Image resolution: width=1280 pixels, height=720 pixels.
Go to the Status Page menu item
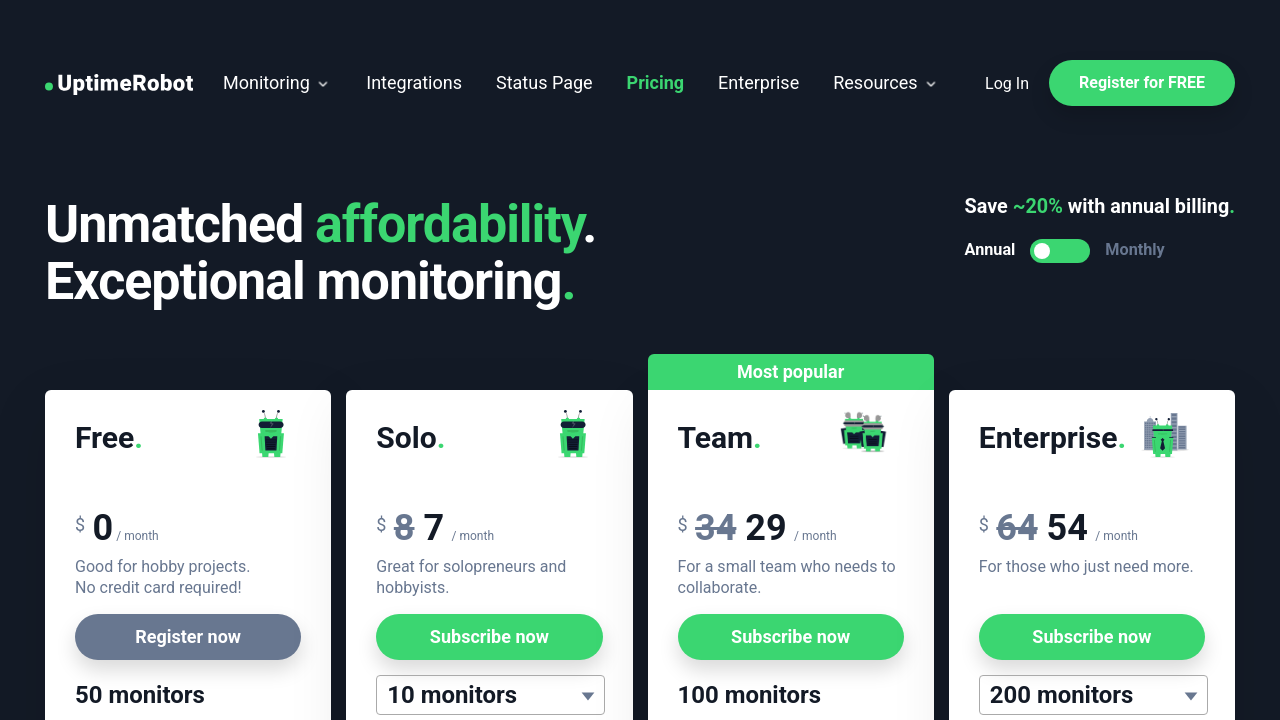tap(544, 83)
